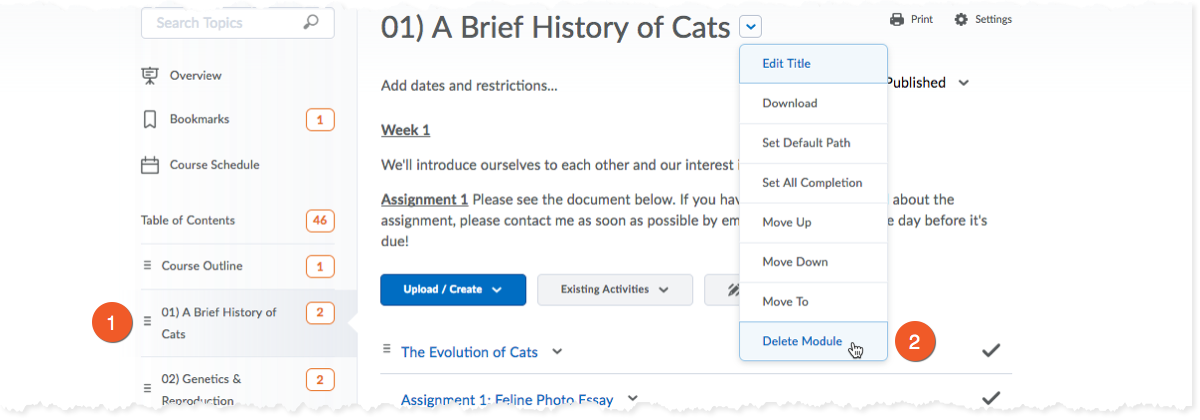Viewport: 1200px width, 420px height.
Task: Click completion checkmark for Assignment 1 Feline Photo Essay
Action: [x=991, y=398]
